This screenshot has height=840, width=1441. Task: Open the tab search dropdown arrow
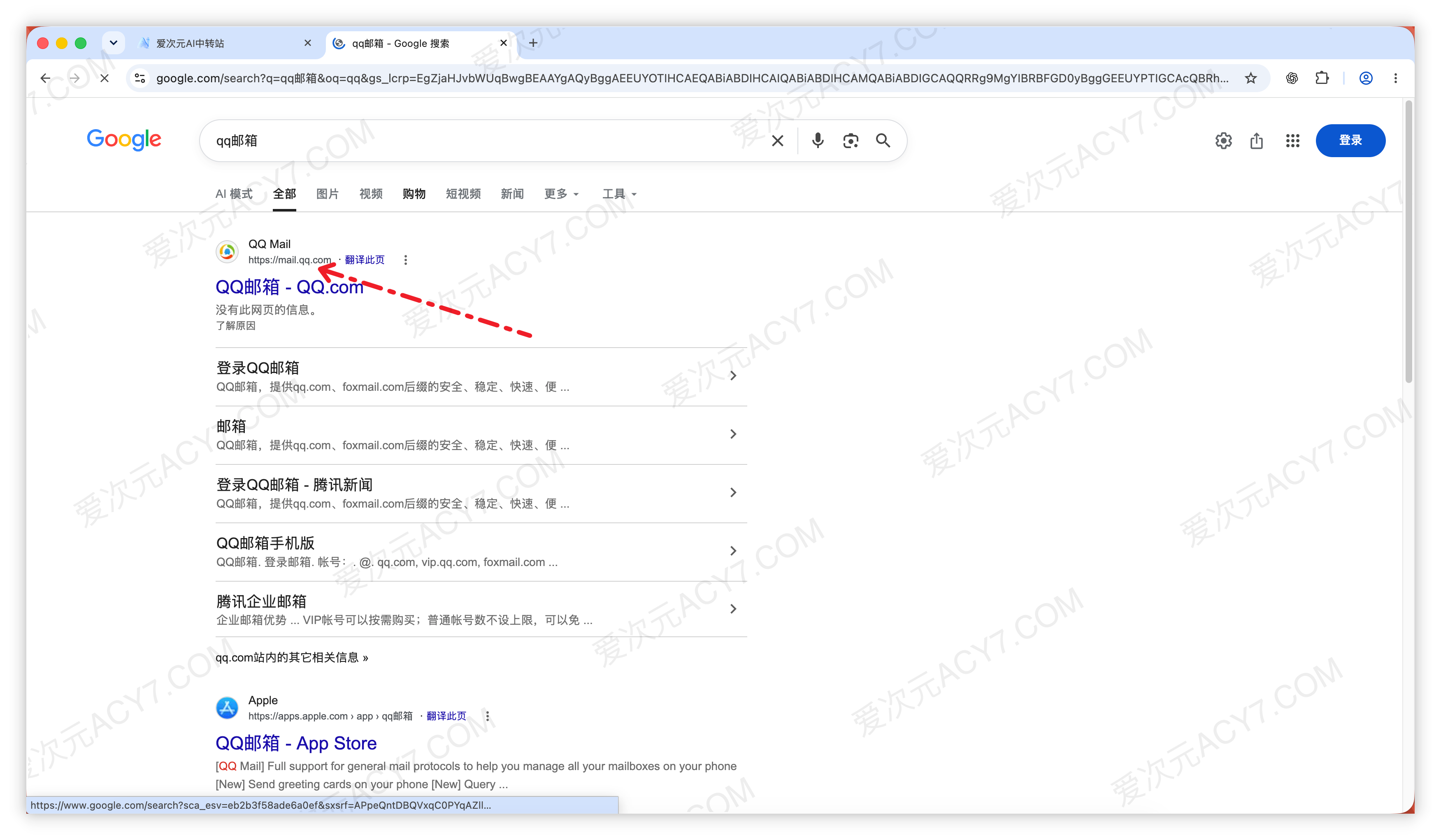(113, 43)
